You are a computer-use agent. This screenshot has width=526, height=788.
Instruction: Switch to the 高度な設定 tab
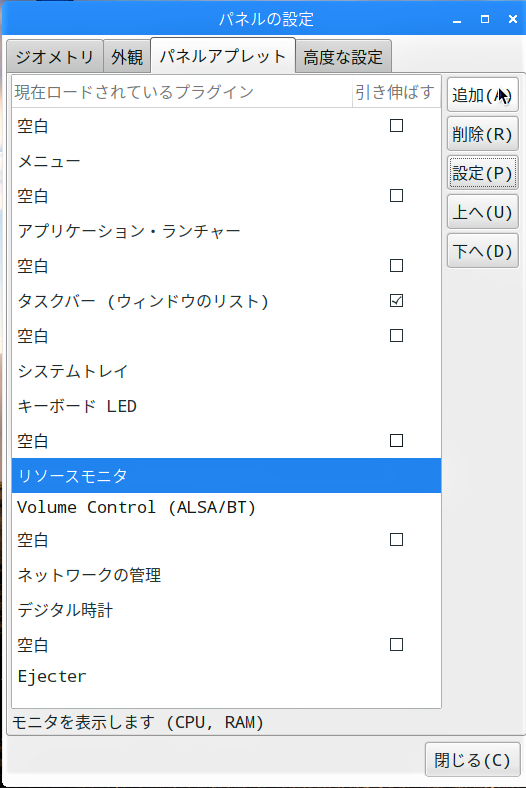(x=343, y=57)
